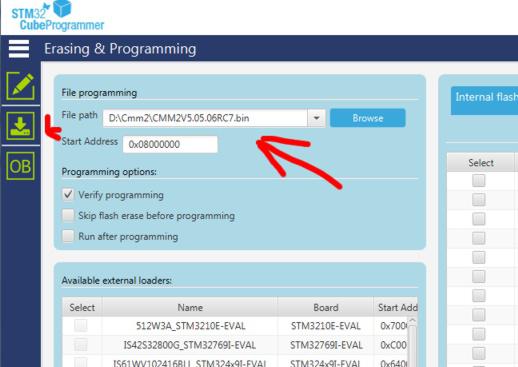The height and width of the screenshot is (367, 518).
Task: Click the external loaders scrollbar up arrow
Action: [412, 321]
